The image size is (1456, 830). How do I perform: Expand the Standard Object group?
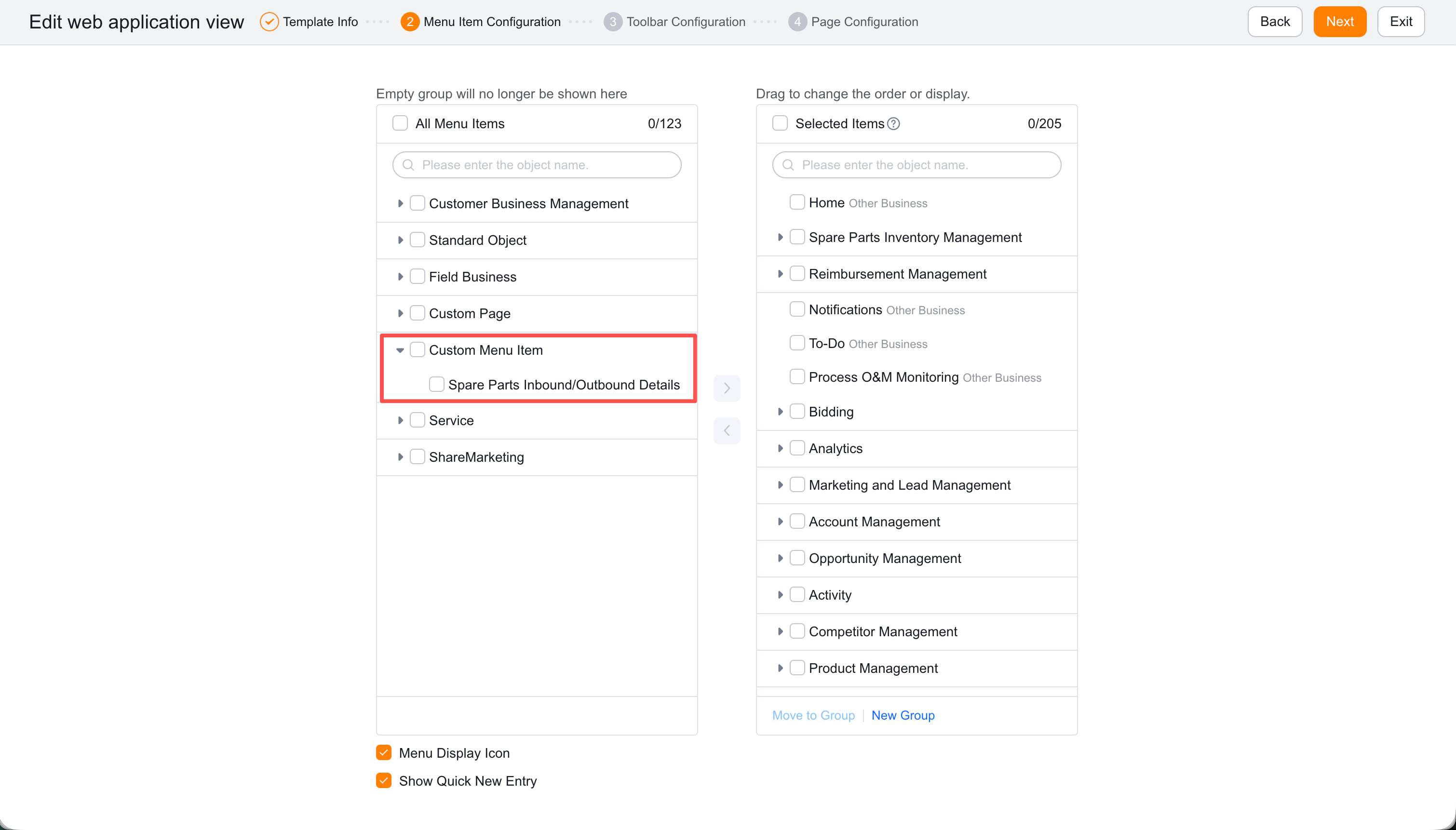400,240
